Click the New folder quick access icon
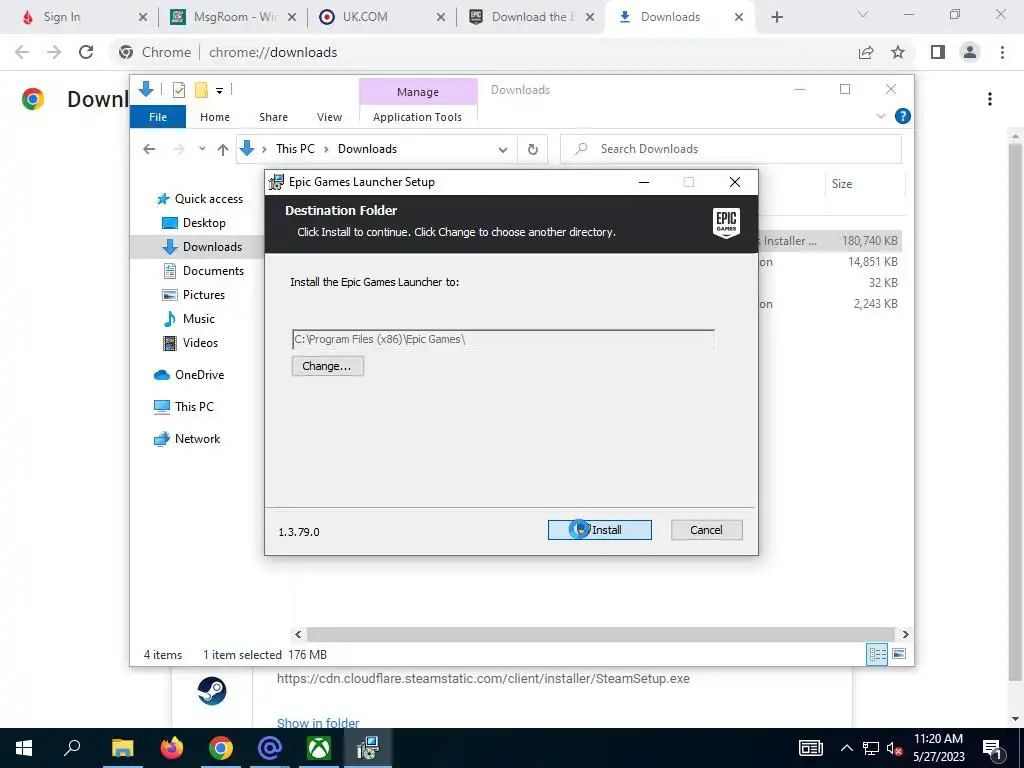This screenshot has width=1024, height=768. point(201,90)
